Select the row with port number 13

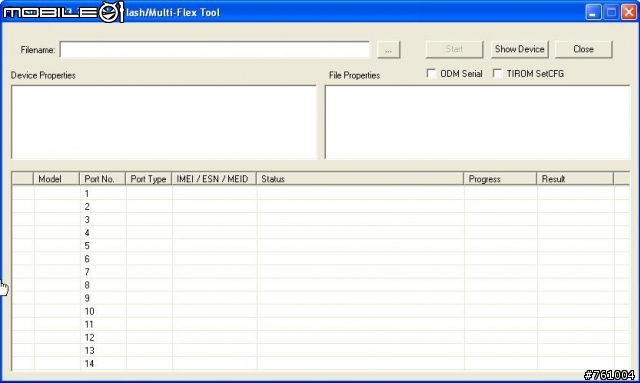tap(321, 350)
